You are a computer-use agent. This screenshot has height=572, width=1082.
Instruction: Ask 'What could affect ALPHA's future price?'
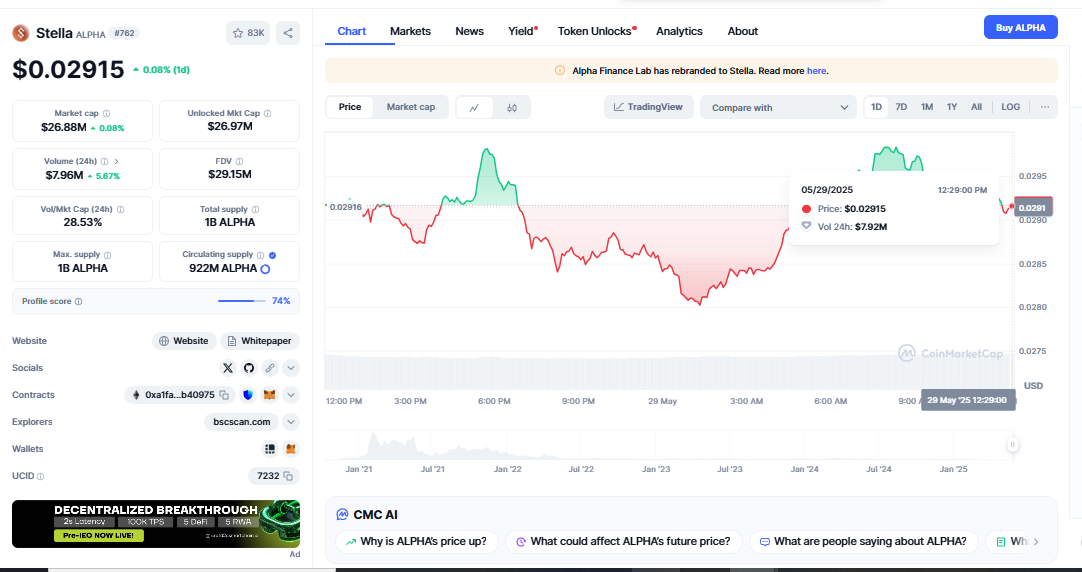pos(623,542)
